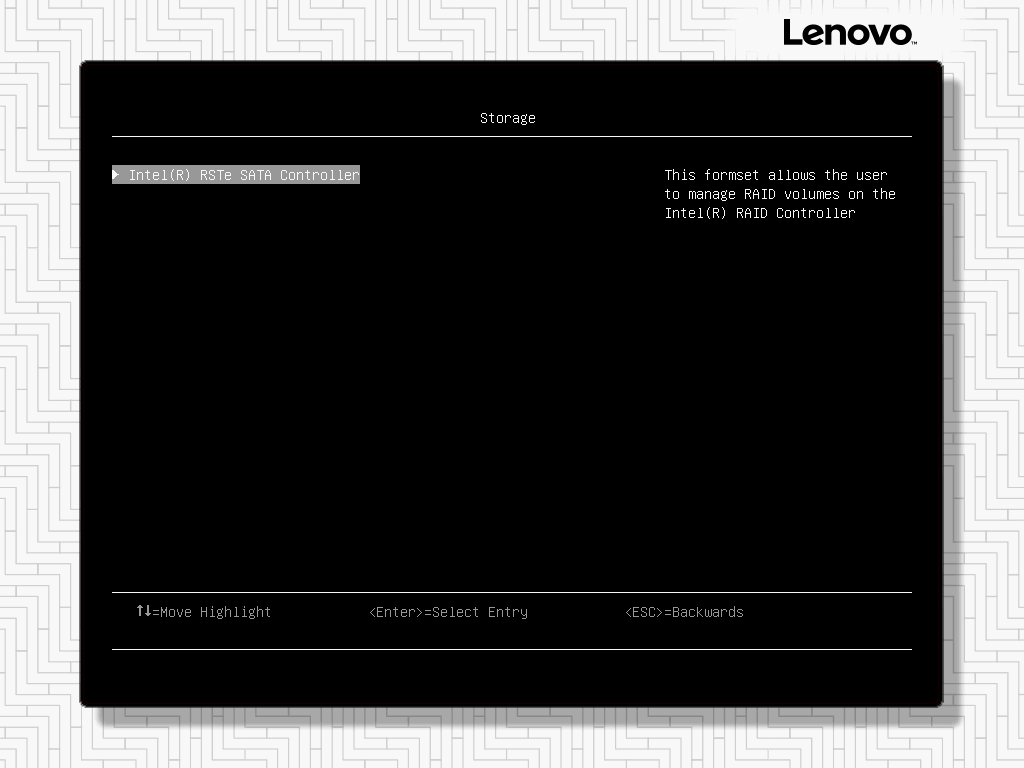This screenshot has height=768, width=1024.
Task: Click the divider line below Storage title
Action: pyautogui.click(x=511, y=136)
